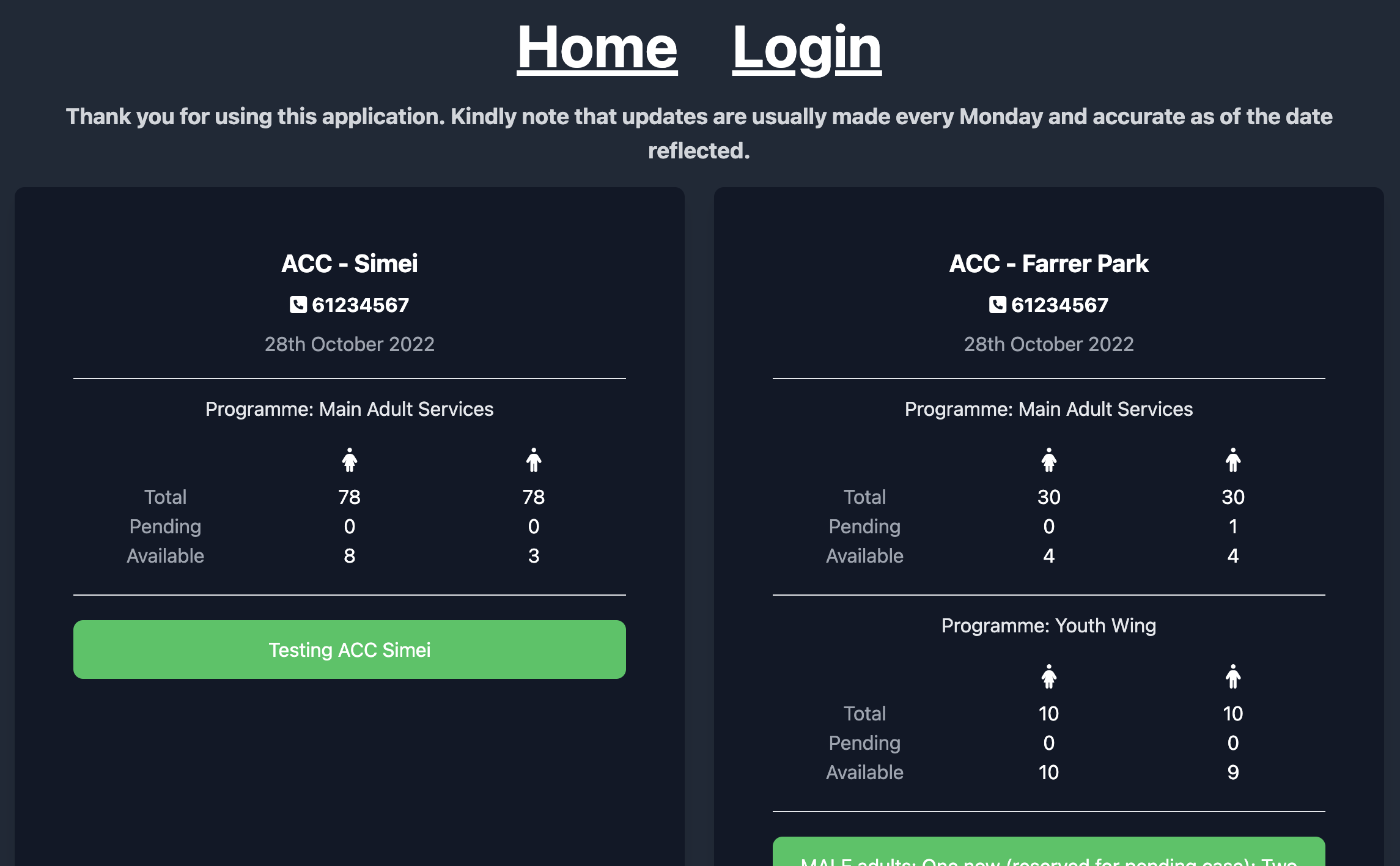Viewport: 1400px width, 866px height.
Task: Click the male icon in Simei Main Adult Services
Action: (534, 460)
